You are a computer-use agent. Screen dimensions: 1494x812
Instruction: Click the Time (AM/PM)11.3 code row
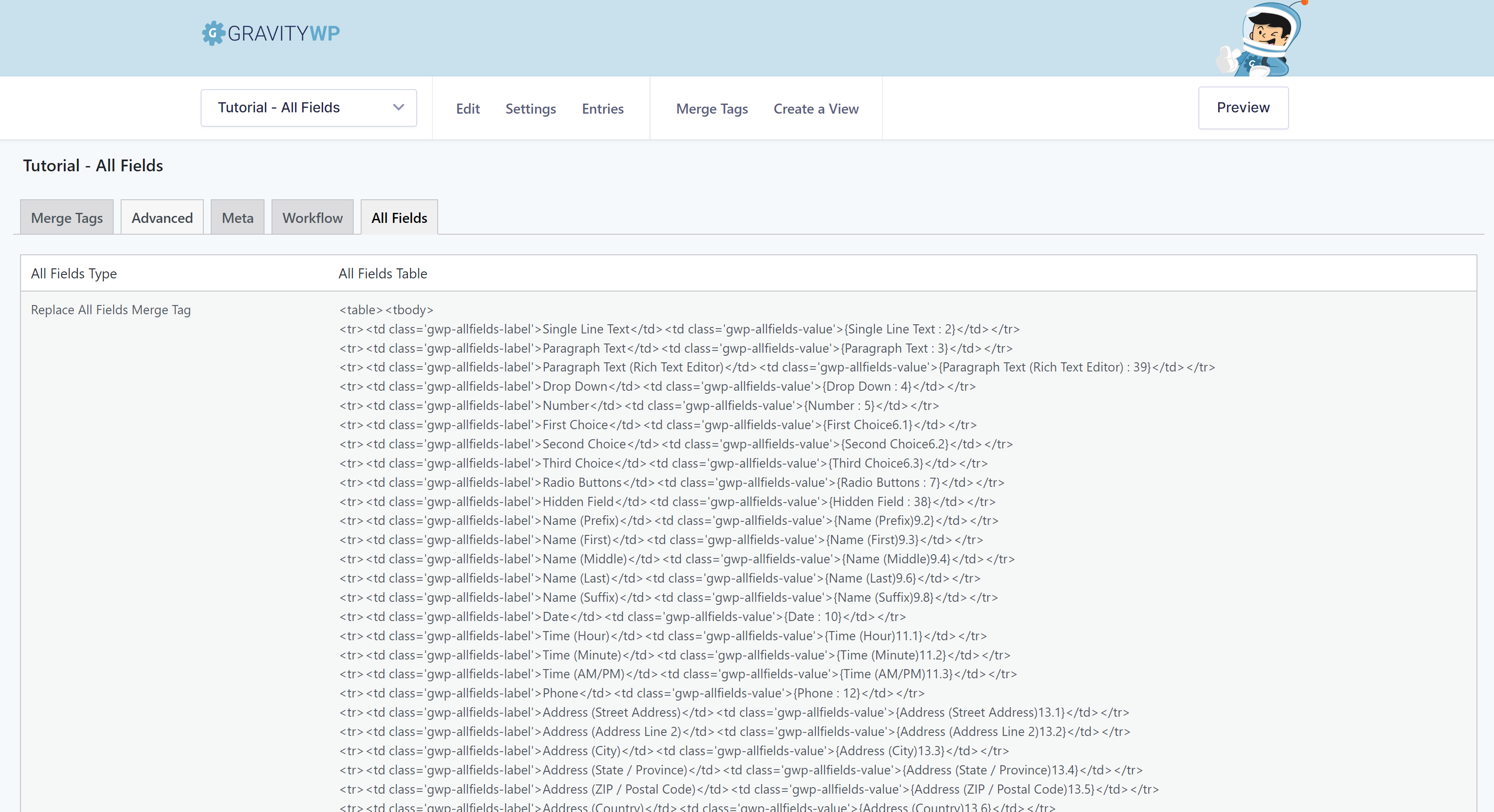pos(678,674)
